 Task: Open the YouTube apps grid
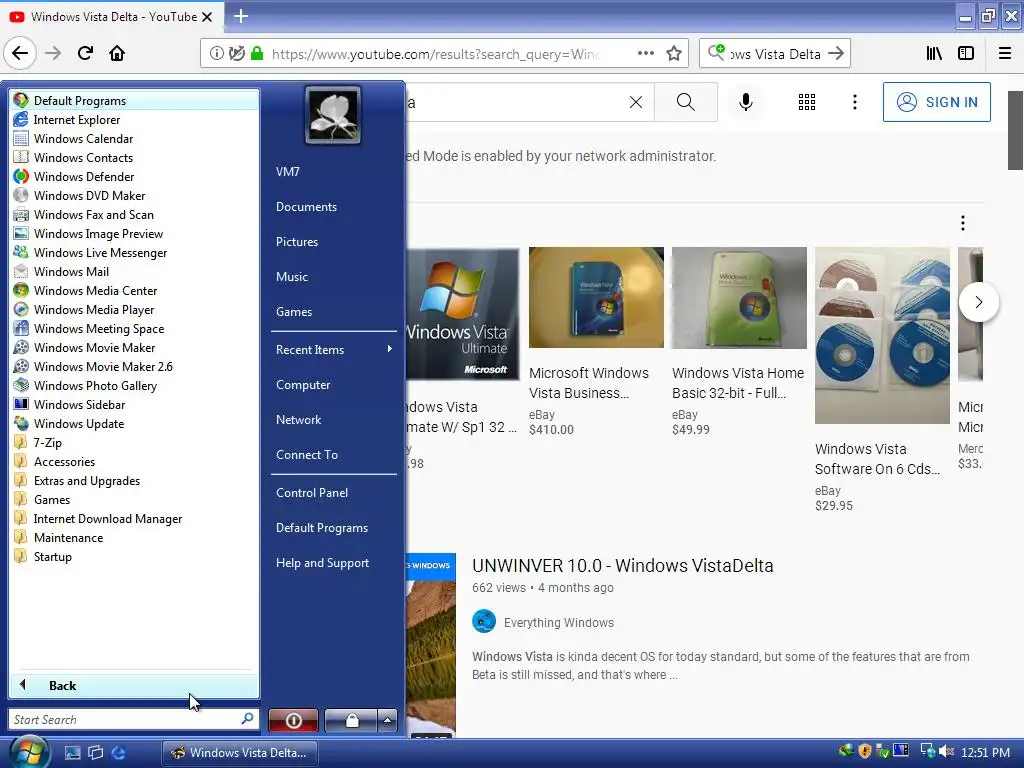(x=807, y=102)
